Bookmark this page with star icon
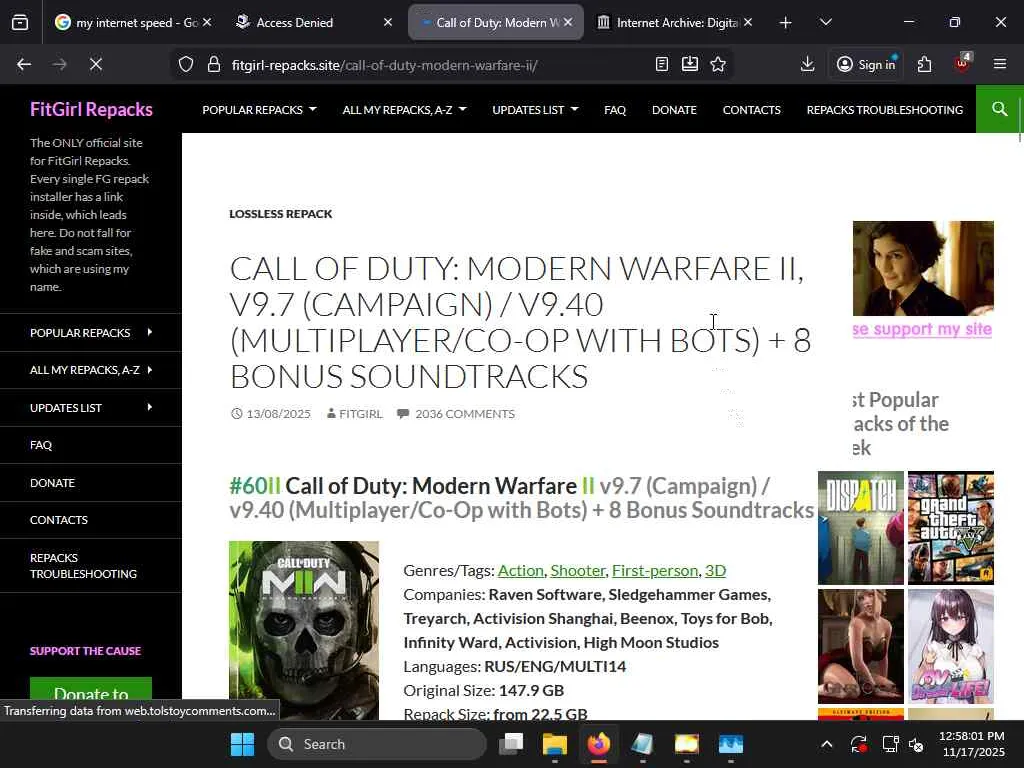1024x768 pixels. [x=718, y=64]
